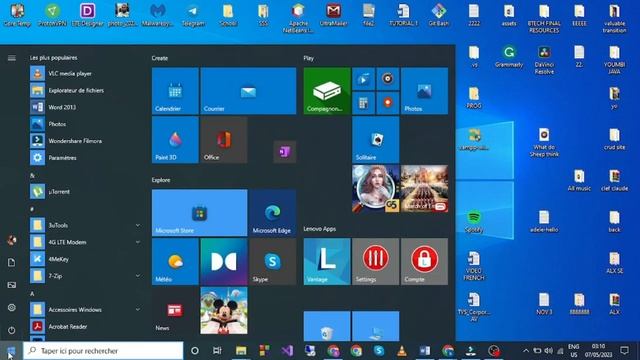Open Paramètres from popular apps list

(86, 158)
